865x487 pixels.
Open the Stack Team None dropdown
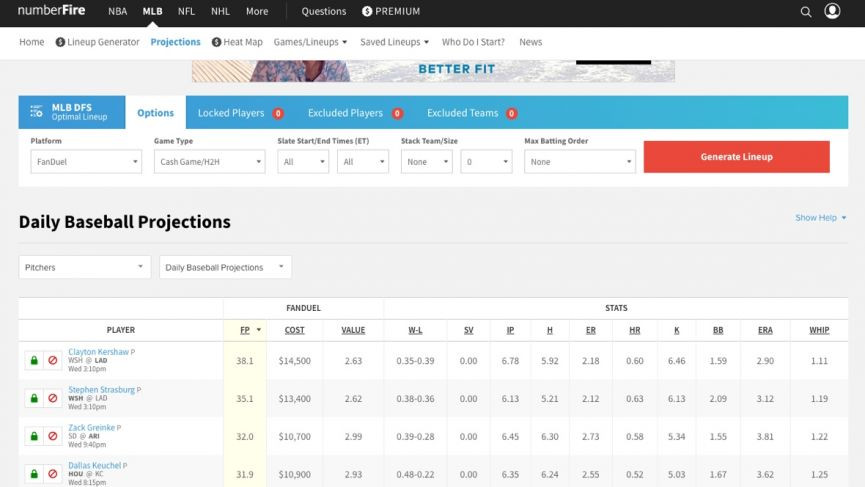426,162
